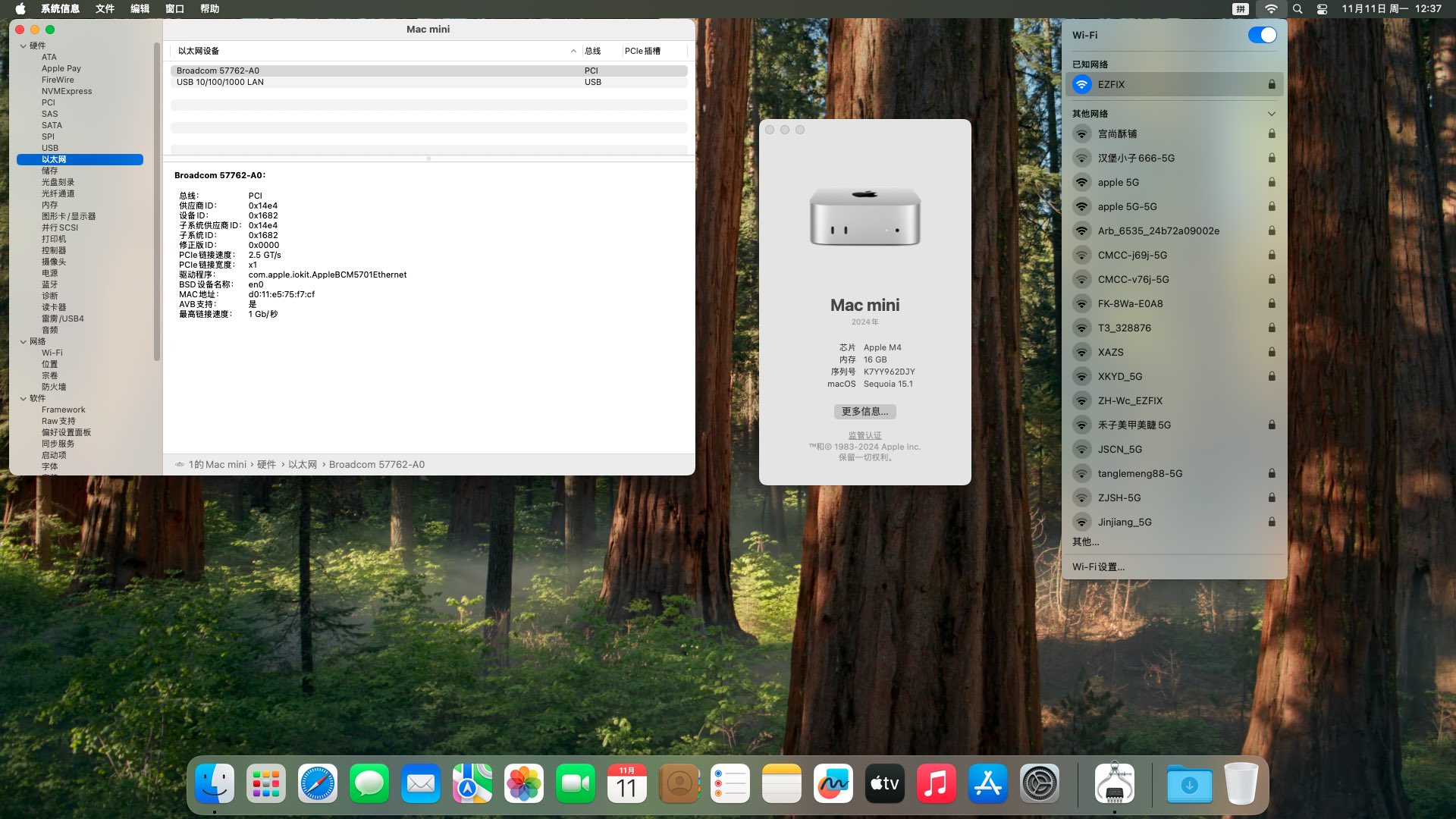
Task: Open 监管认证 link
Action: (x=864, y=435)
